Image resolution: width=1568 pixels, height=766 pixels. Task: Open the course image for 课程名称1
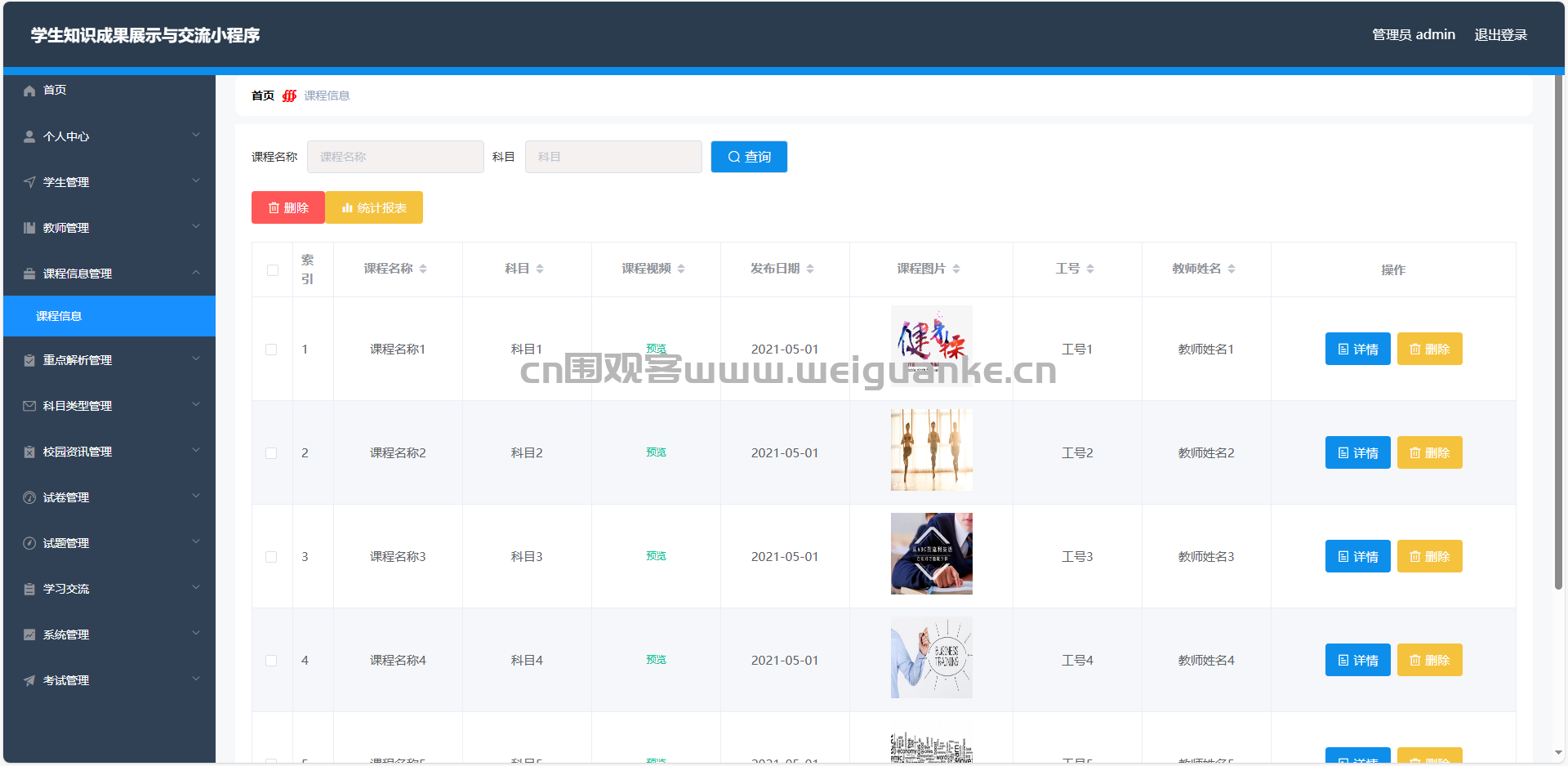coord(932,346)
